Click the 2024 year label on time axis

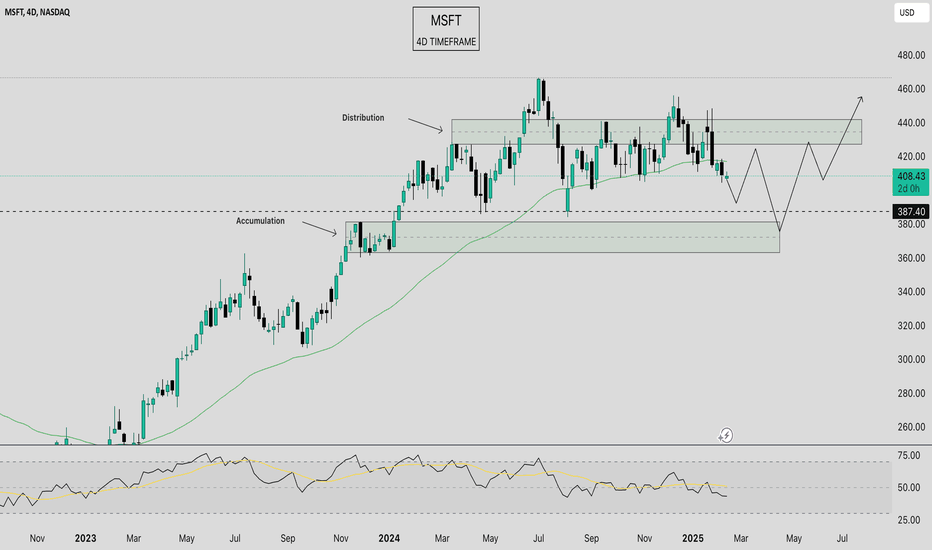[x=389, y=538]
